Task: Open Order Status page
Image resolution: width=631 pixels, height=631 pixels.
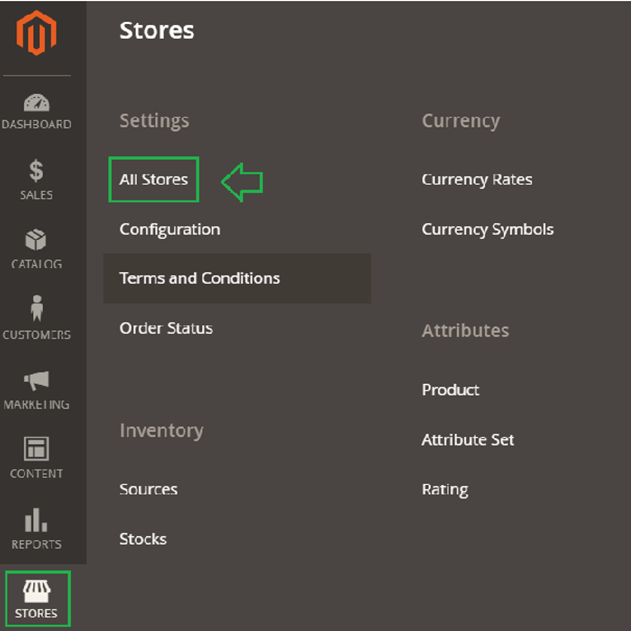Action: point(166,328)
